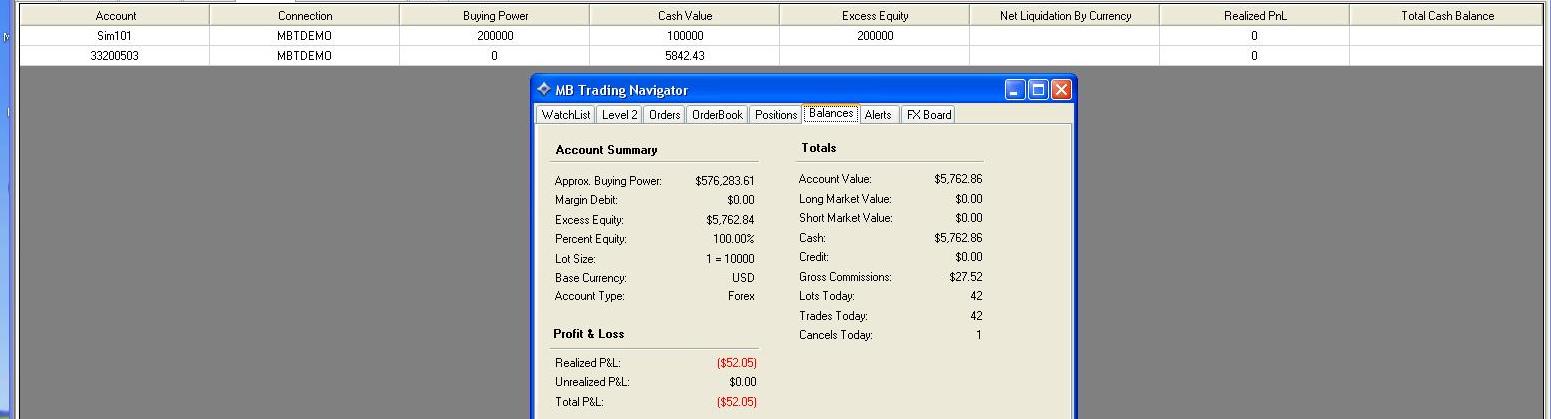Sort by the Buying Power column header
Image resolution: width=1551 pixels, height=419 pixels.
coord(495,16)
